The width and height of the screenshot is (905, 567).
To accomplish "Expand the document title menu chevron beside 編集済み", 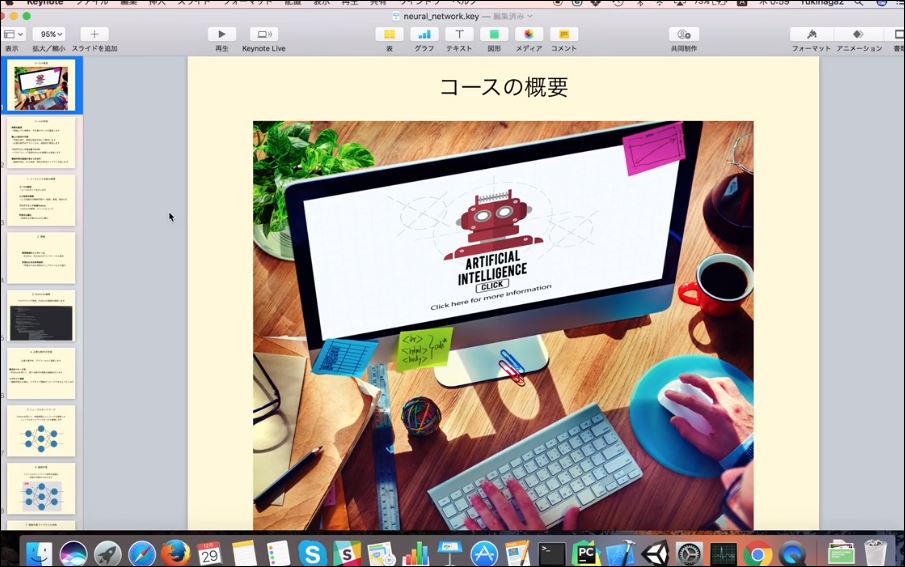I will click(530, 16).
